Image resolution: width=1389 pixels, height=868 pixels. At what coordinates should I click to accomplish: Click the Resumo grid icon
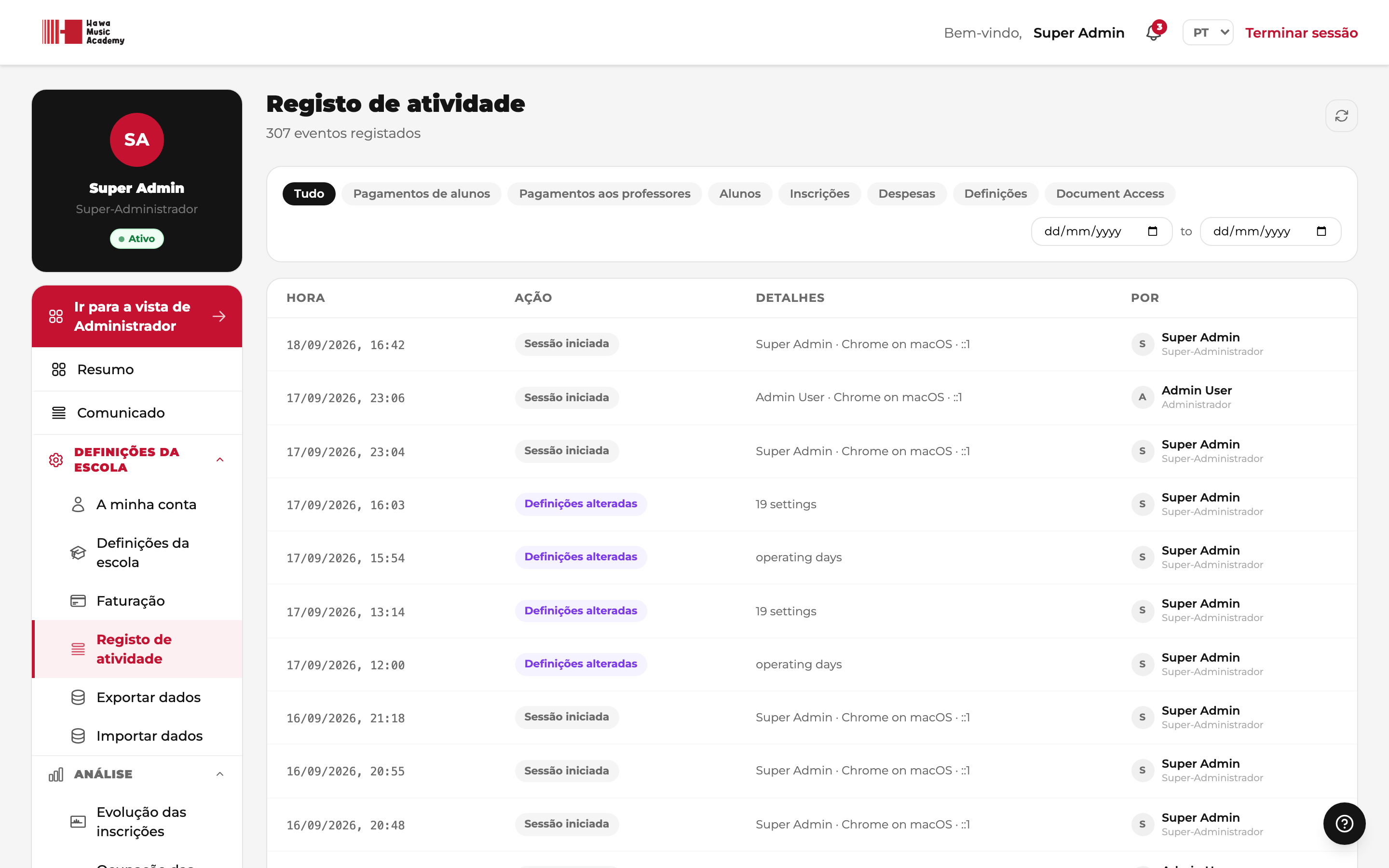click(58, 369)
